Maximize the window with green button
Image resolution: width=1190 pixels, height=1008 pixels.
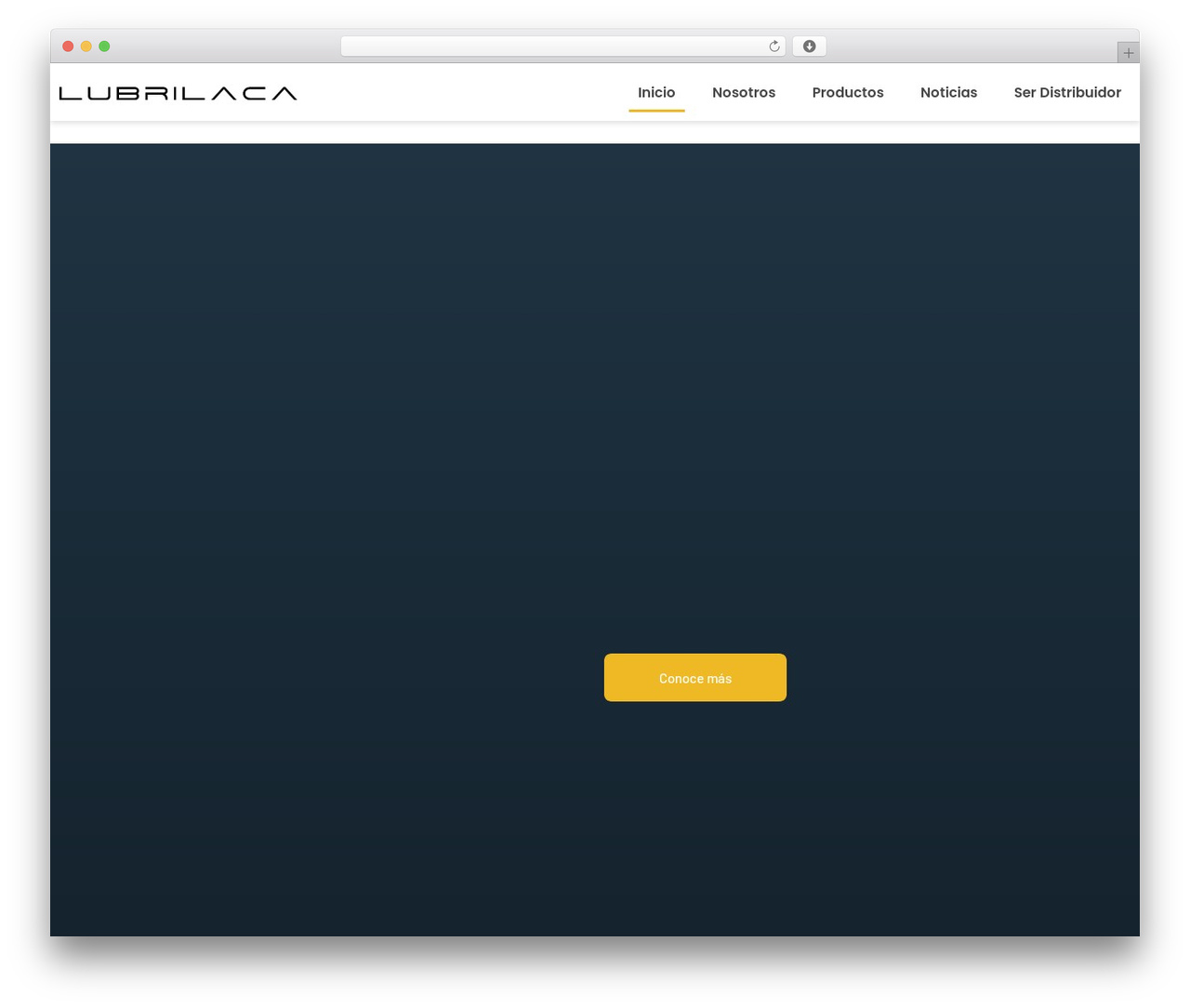tap(104, 46)
